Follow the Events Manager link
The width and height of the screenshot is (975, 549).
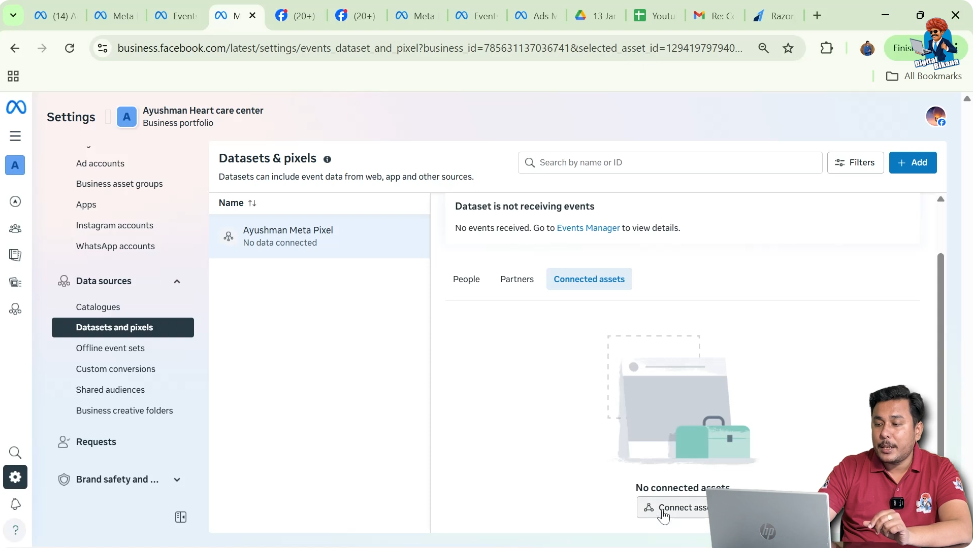(x=588, y=228)
